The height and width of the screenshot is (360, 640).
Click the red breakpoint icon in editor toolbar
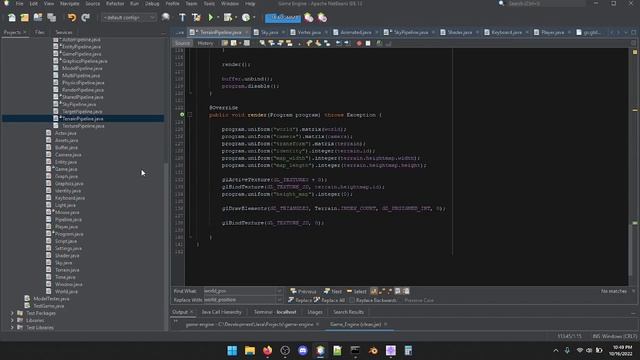(x=359, y=43)
